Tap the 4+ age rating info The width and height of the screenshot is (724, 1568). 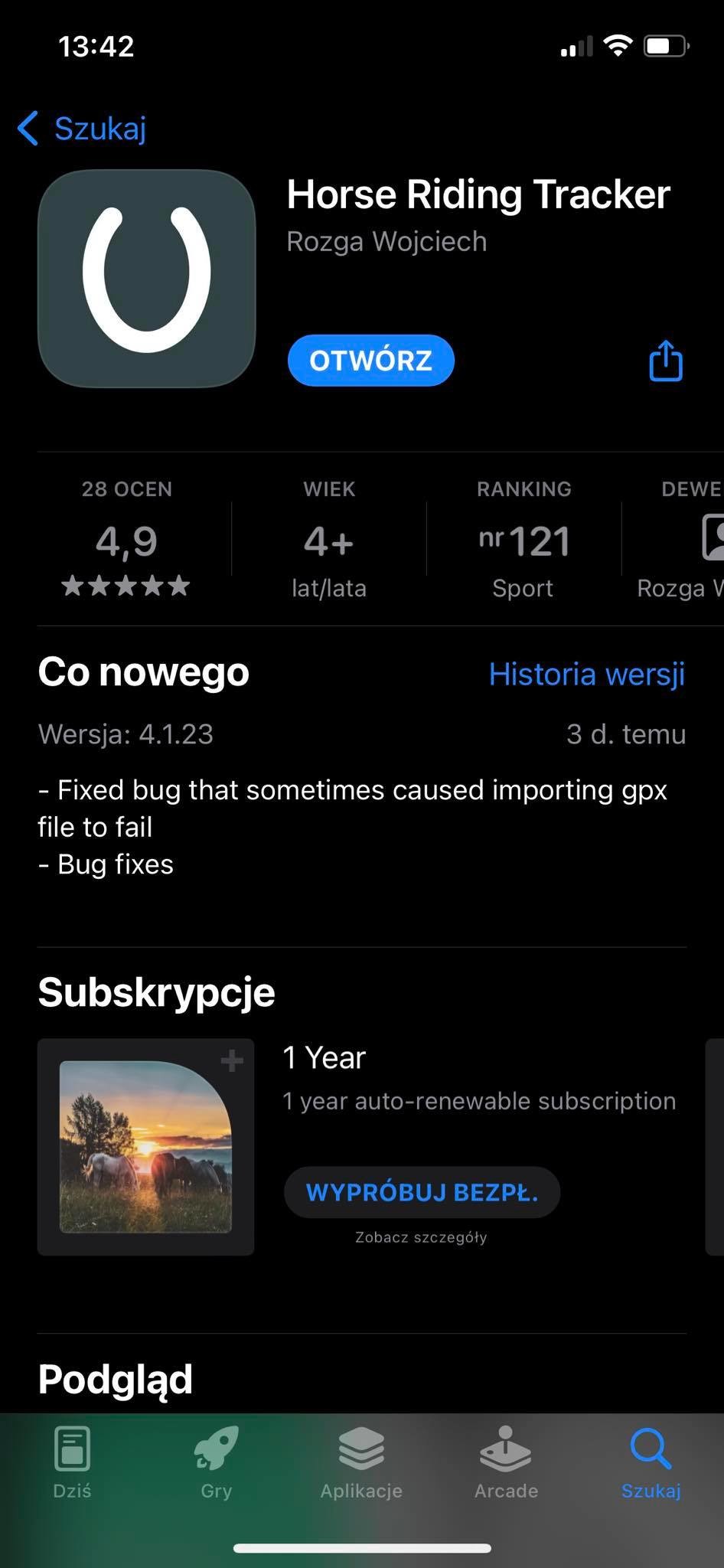pyautogui.click(x=329, y=542)
